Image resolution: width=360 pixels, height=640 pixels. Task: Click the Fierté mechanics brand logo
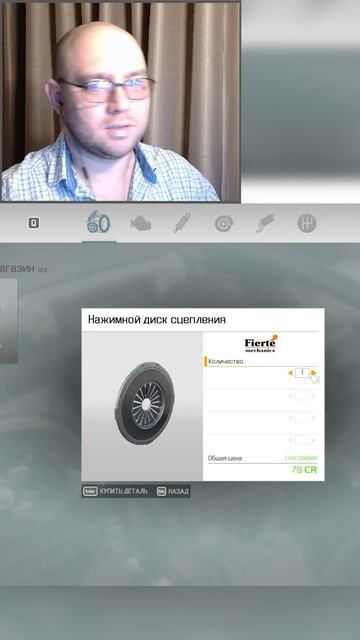coord(262,343)
